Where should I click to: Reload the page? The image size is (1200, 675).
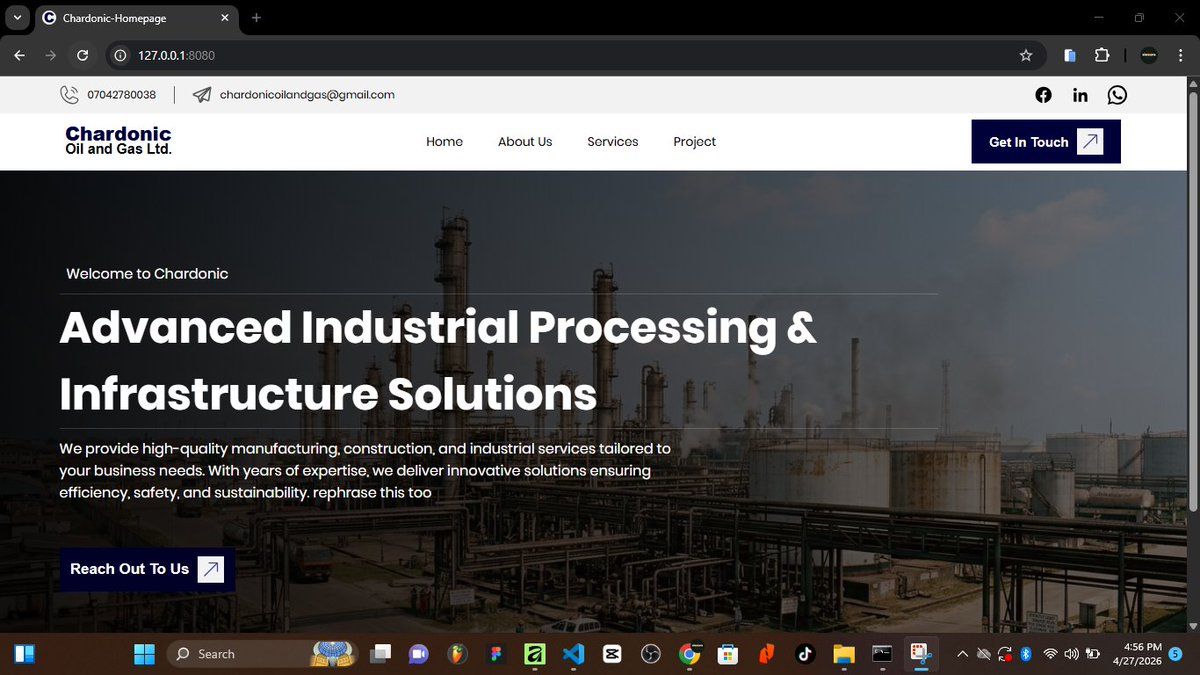pyautogui.click(x=83, y=56)
